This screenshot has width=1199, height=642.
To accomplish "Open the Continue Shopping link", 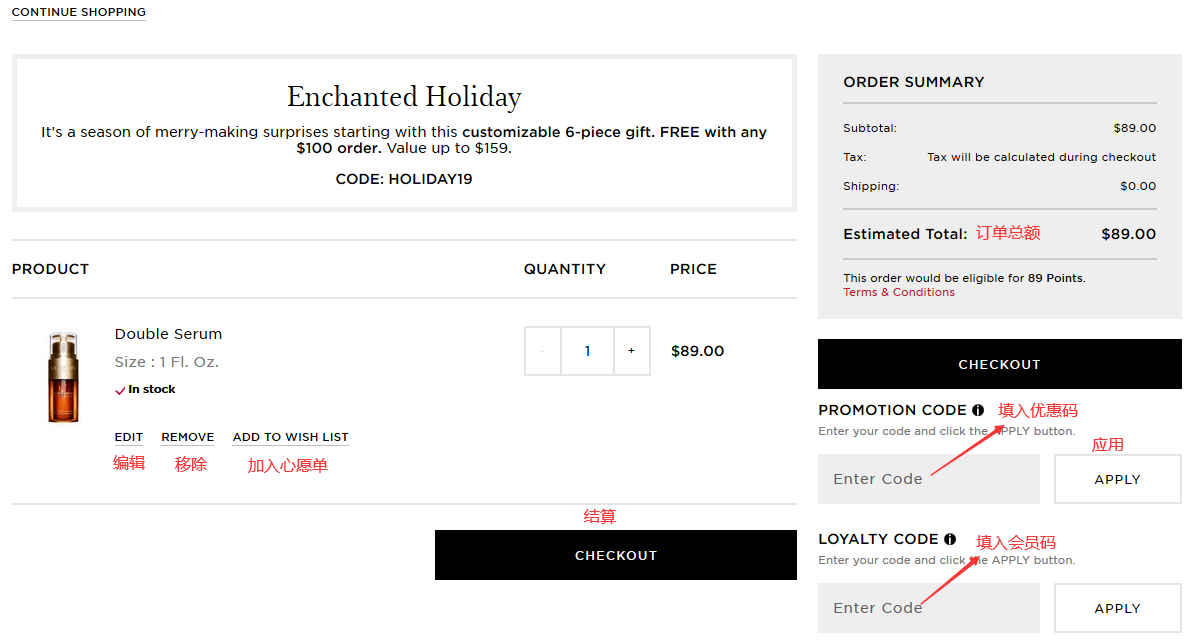I will click(79, 12).
